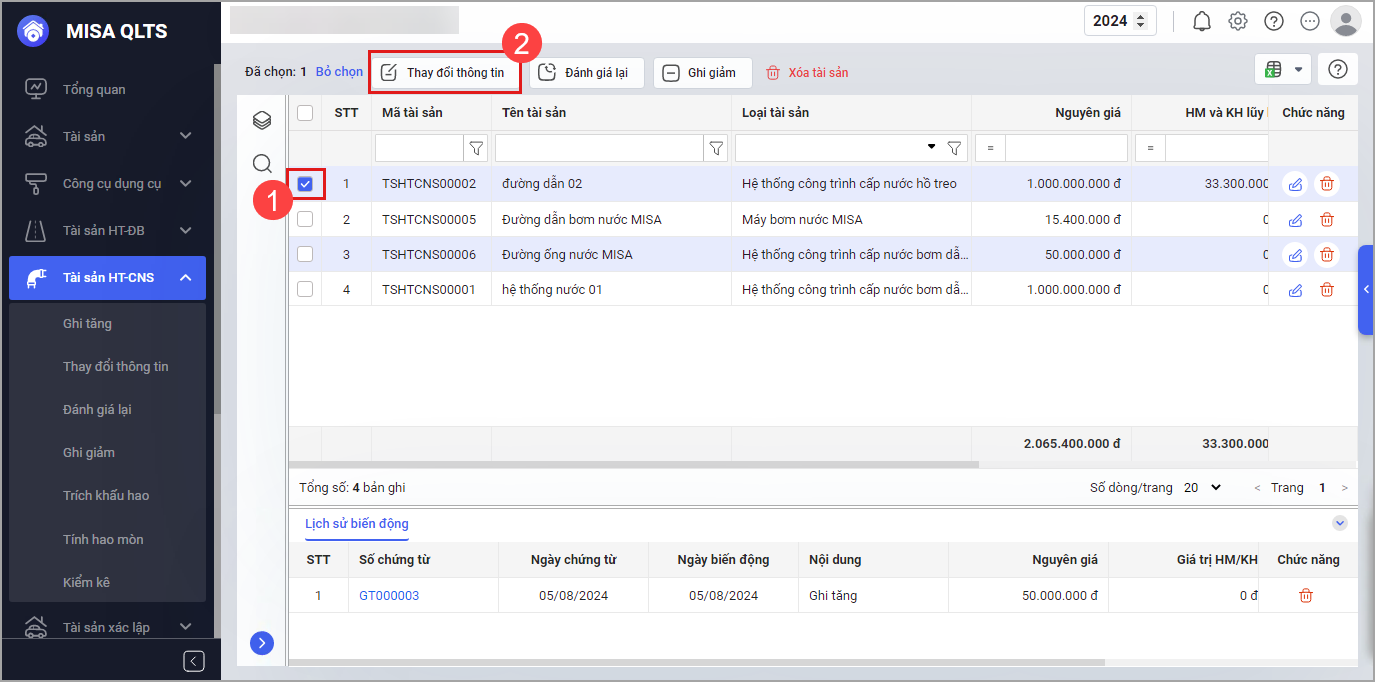Open the notifications bell icon

coord(1202,21)
